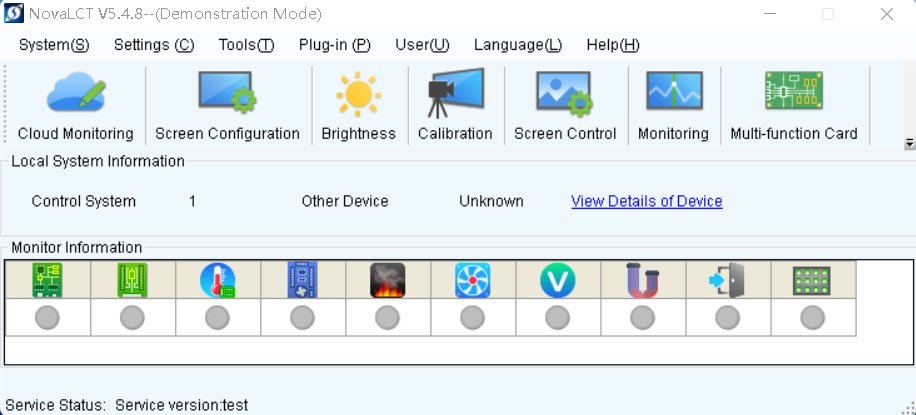Click status circle under thermometer icon
The width and height of the screenshot is (916, 415).
[x=217, y=318]
